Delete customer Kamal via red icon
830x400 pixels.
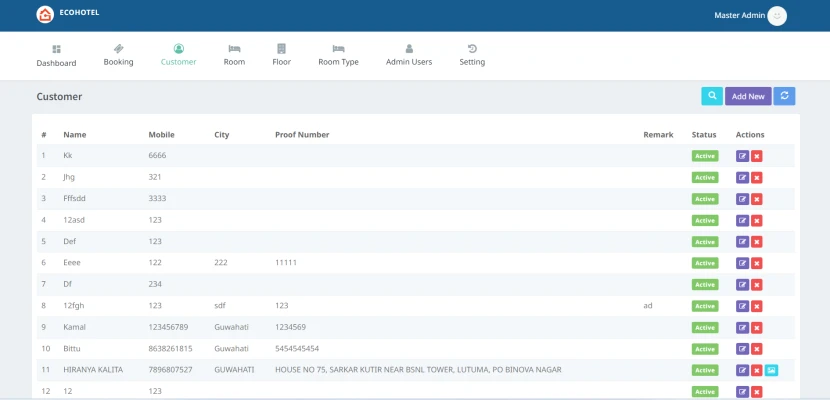coord(757,327)
